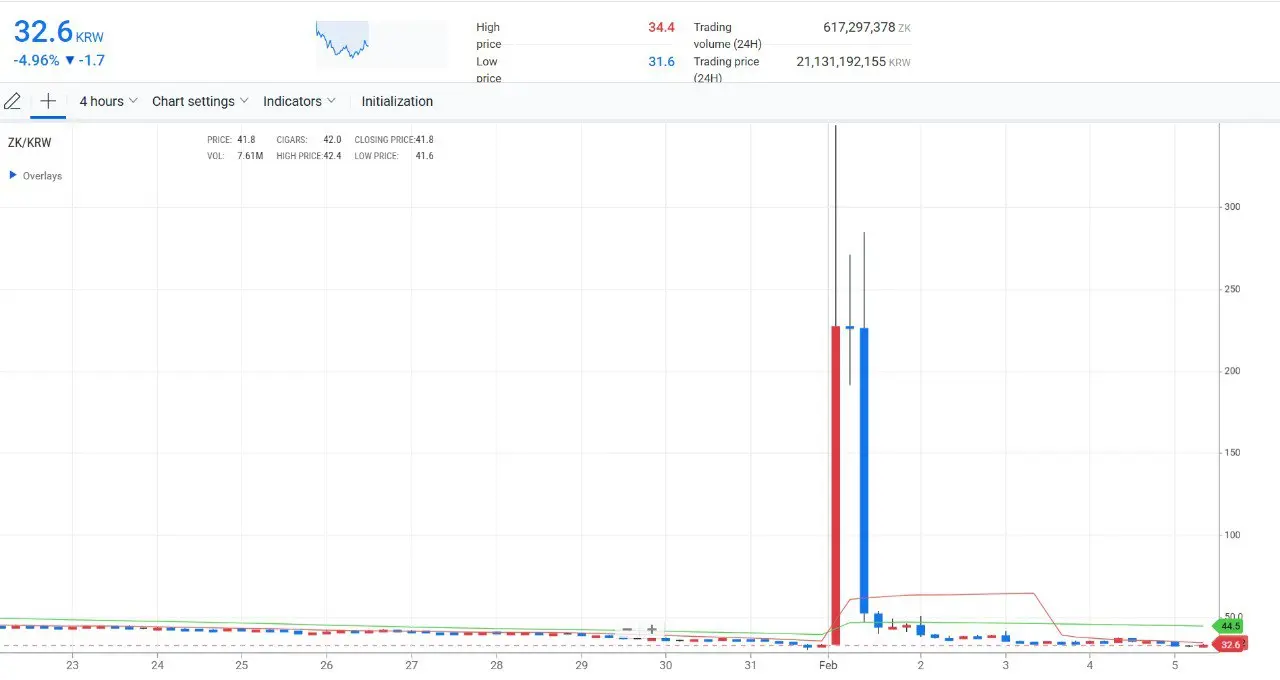Activate the crosshair cursor tool
The height and width of the screenshot is (680, 1280).
click(47, 101)
